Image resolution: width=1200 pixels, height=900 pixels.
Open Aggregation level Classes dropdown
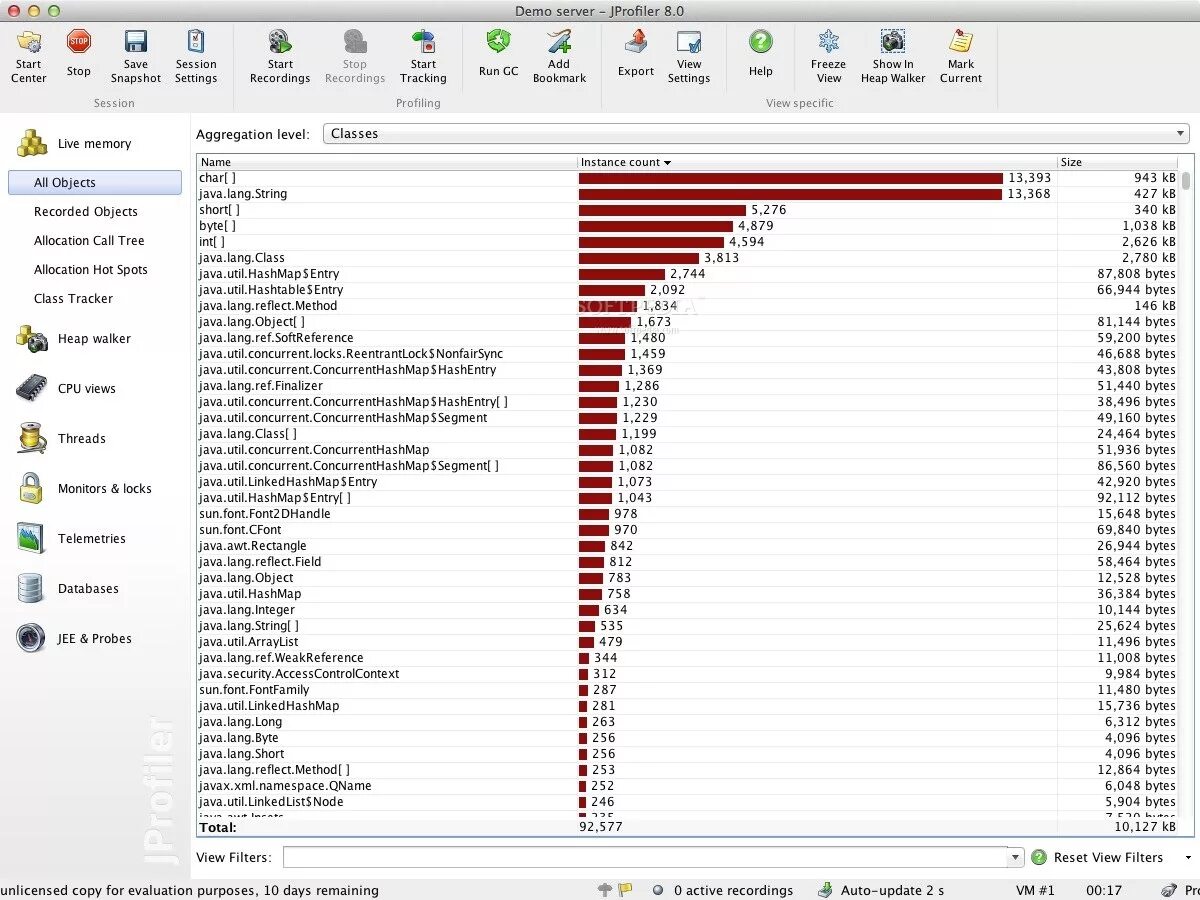coord(756,134)
